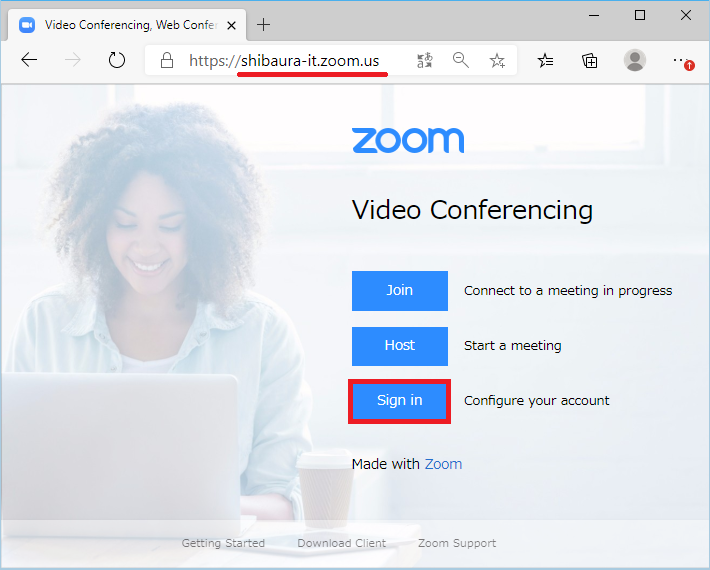Image resolution: width=710 pixels, height=570 pixels.
Task: Reload the page with the refresh icon
Action: (x=117, y=60)
